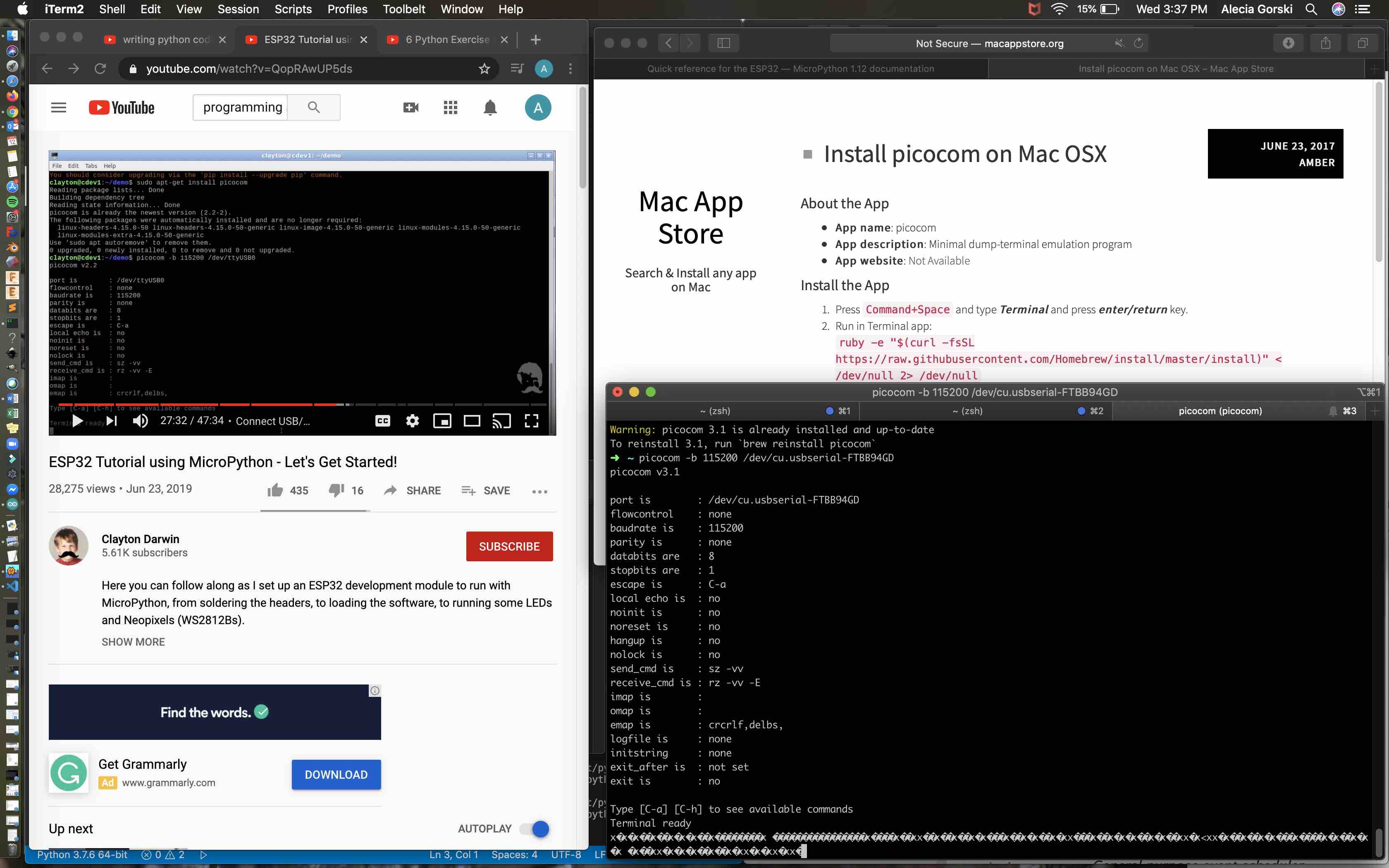Click the YouTube page scrollbar
Image resolution: width=1389 pixels, height=868 pixels.
point(582,138)
